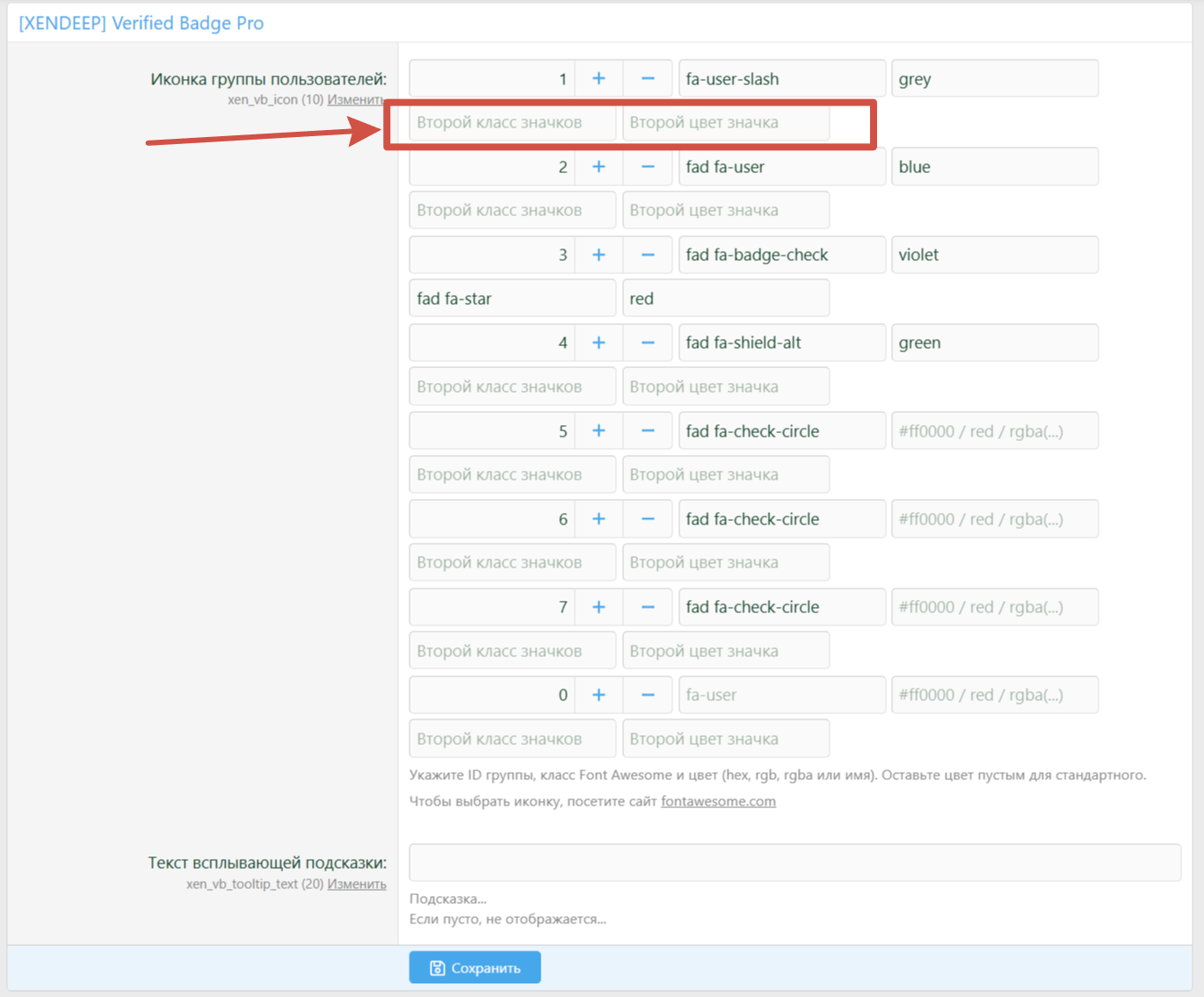Screen dimensions: 1204x997
Task: Click the fa-user placeholder field in group 0 row
Action: tap(782, 695)
